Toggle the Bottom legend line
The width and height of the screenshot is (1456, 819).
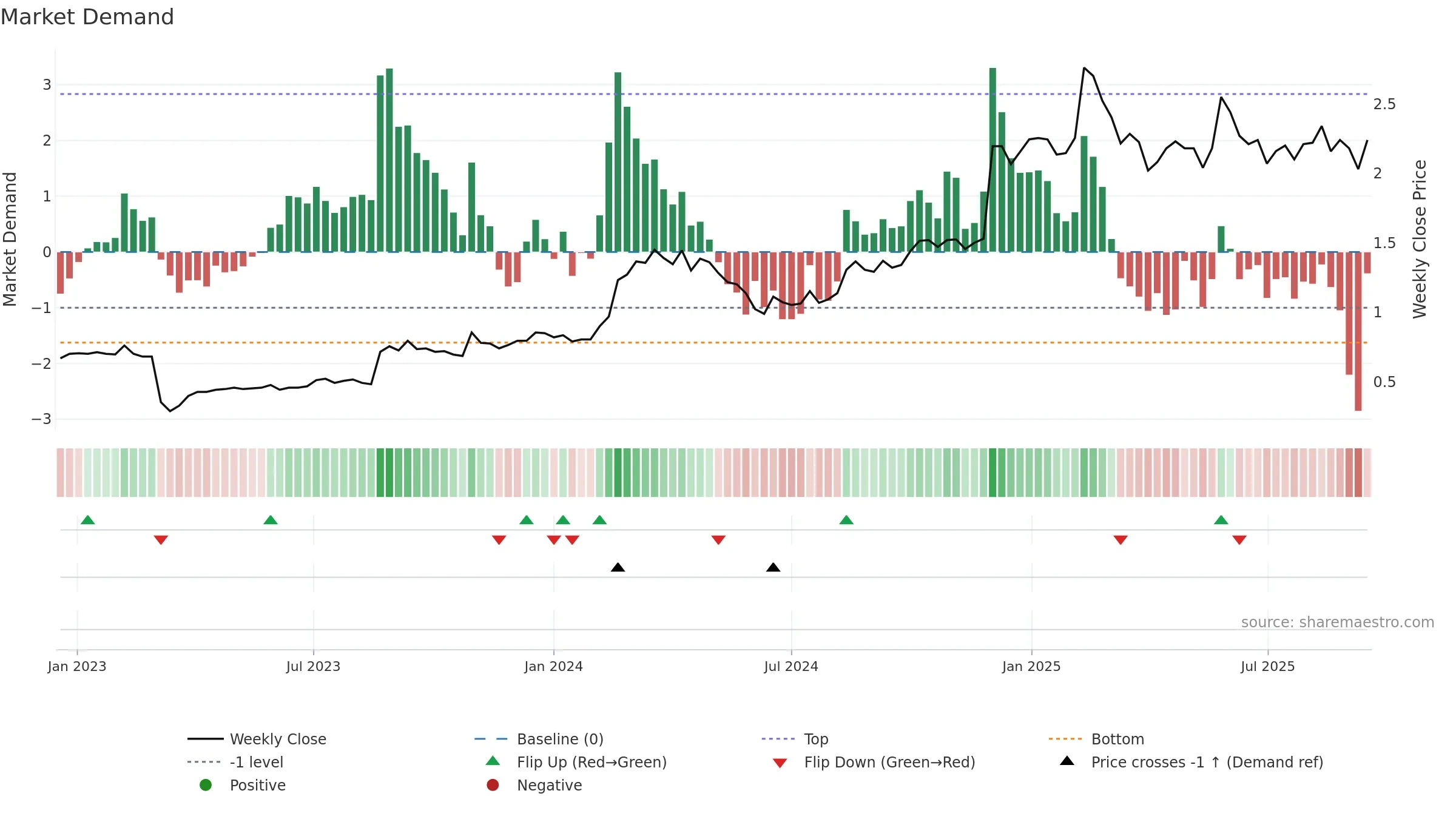[x=1065, y=739]
